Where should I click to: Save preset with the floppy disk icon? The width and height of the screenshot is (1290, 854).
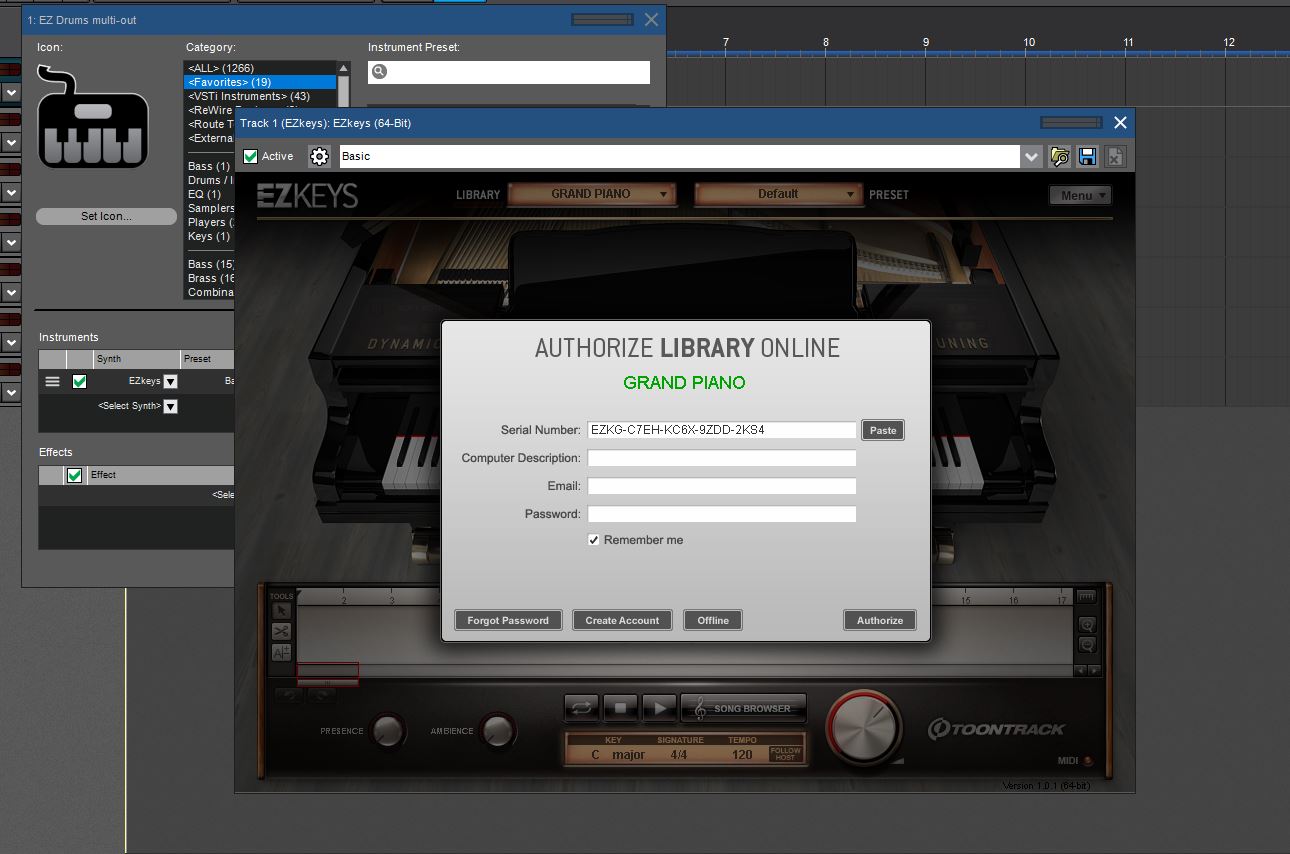(1087, 156)
